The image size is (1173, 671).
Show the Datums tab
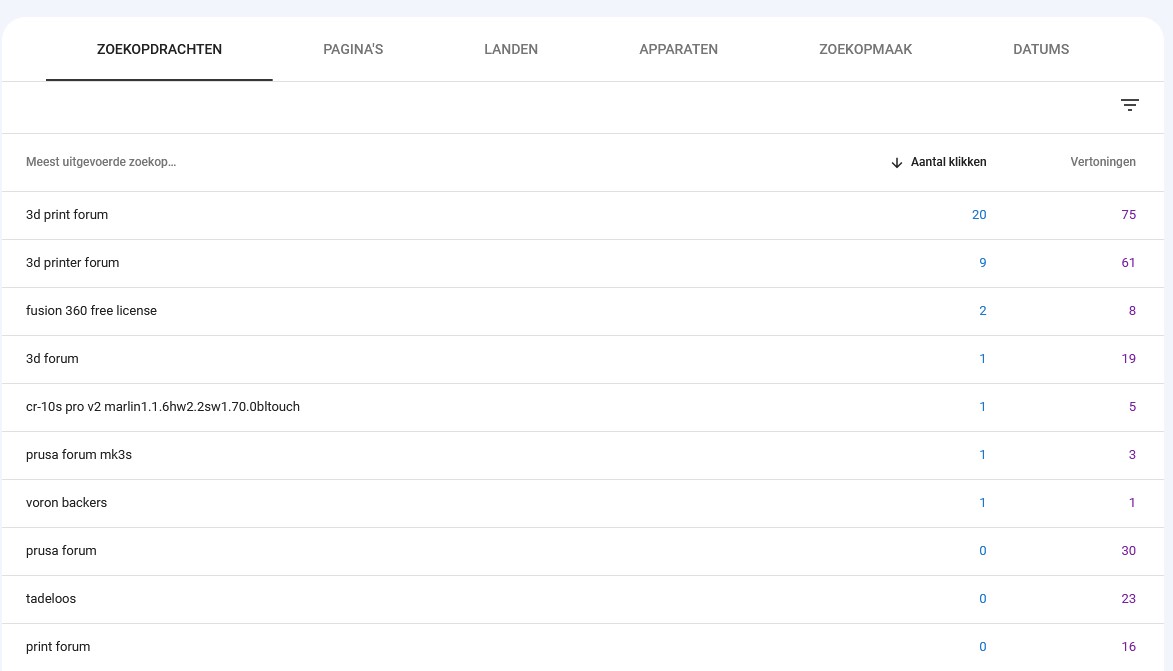click(x=1041, y=49)
